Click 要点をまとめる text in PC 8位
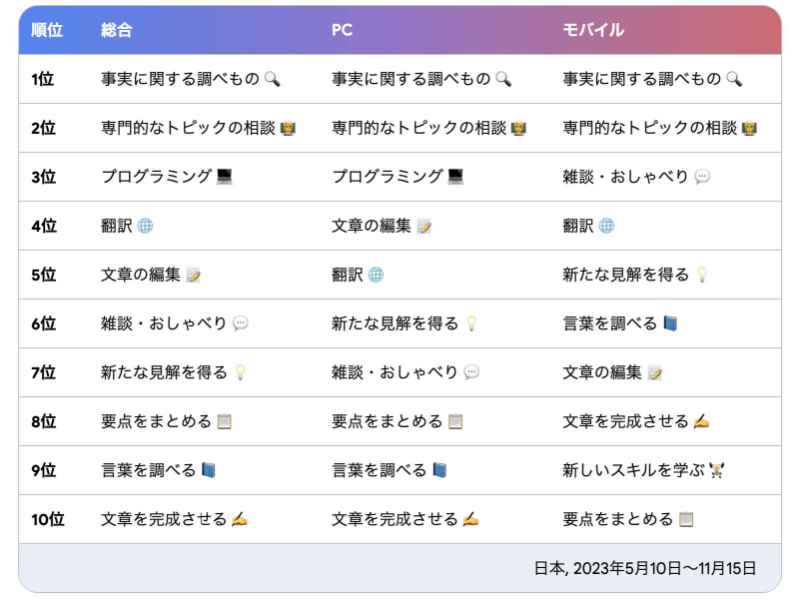This screenshot has height=600, width=800. [x=387, y=421]
